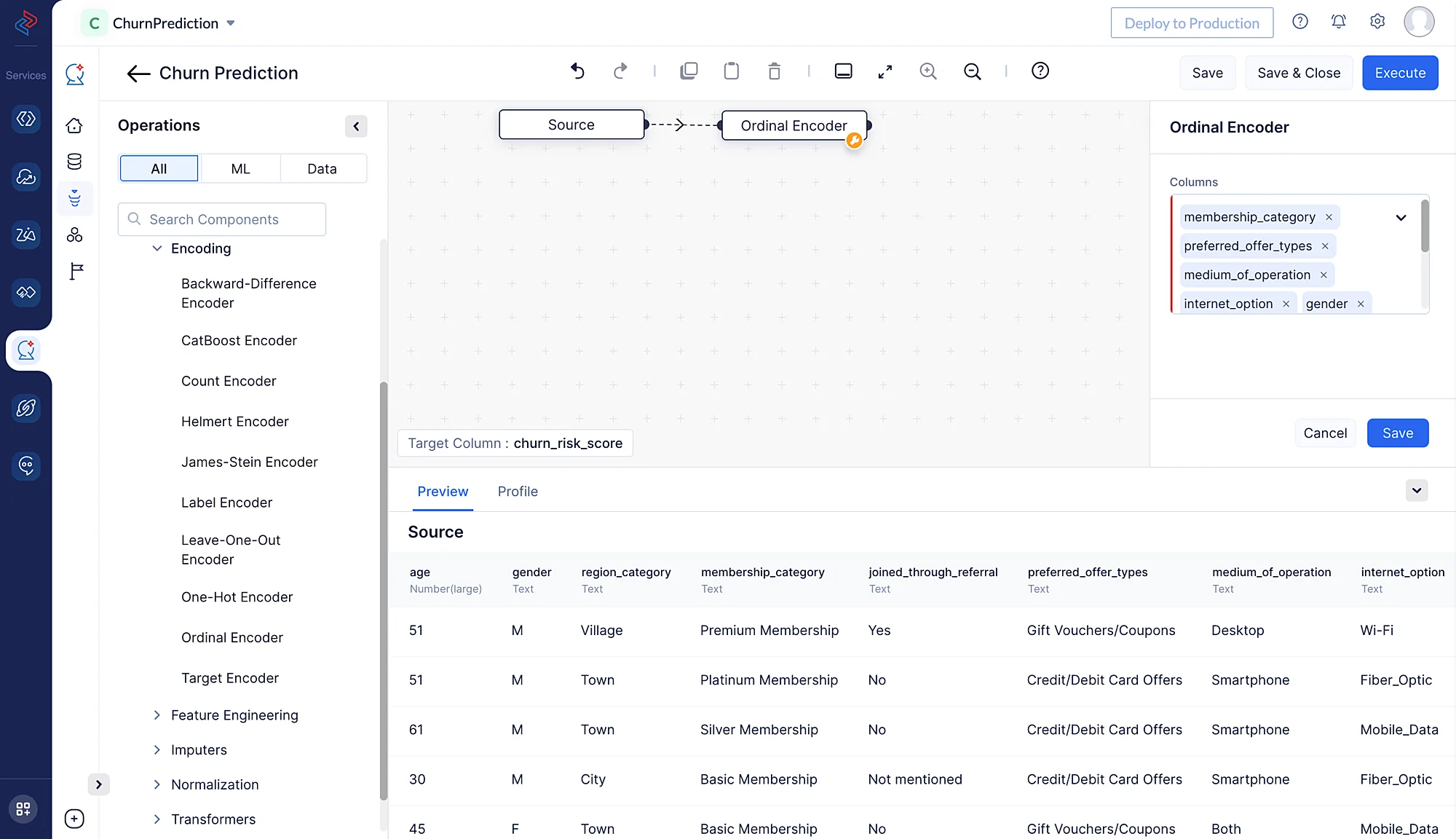Click the zoom out magnifier icon
This screenshot has height=839, width=1456.
[x=972, y=71]
